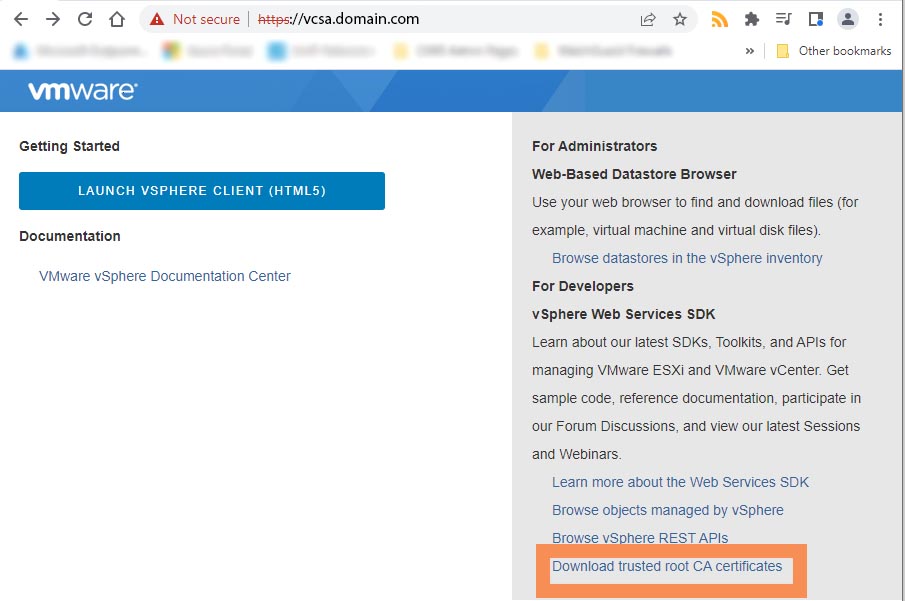The image size is (905, 601).
Task: Open the first blurred bookmark with the blue icon
Action: pos(79,51)
